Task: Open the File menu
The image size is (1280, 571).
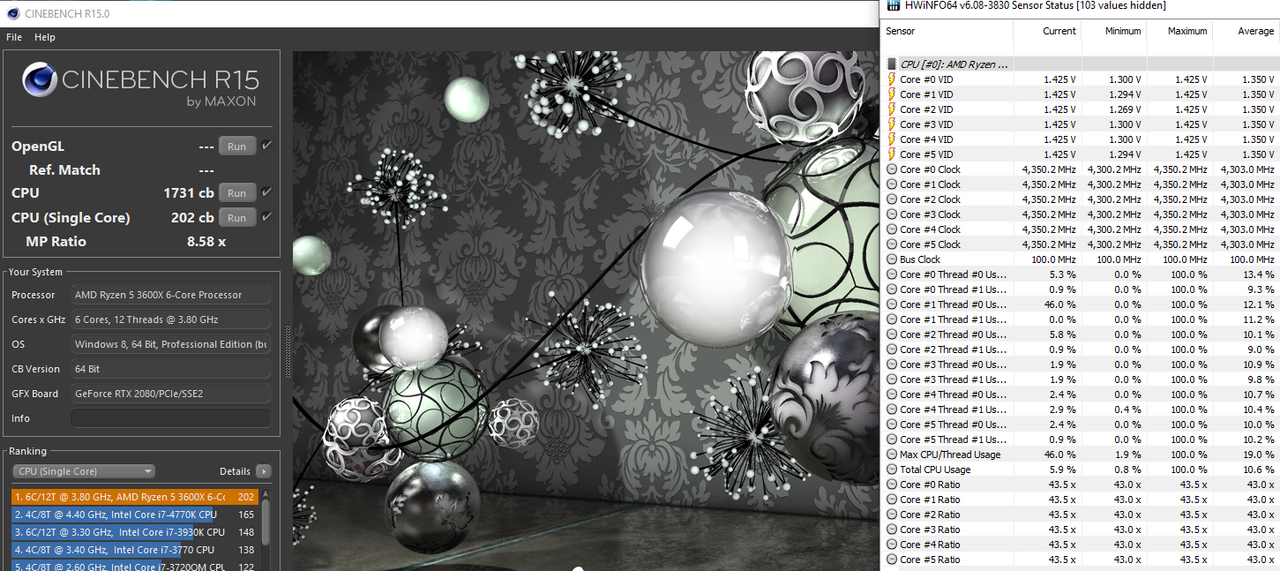Action: pyautogui.click(x=14, y=37)
